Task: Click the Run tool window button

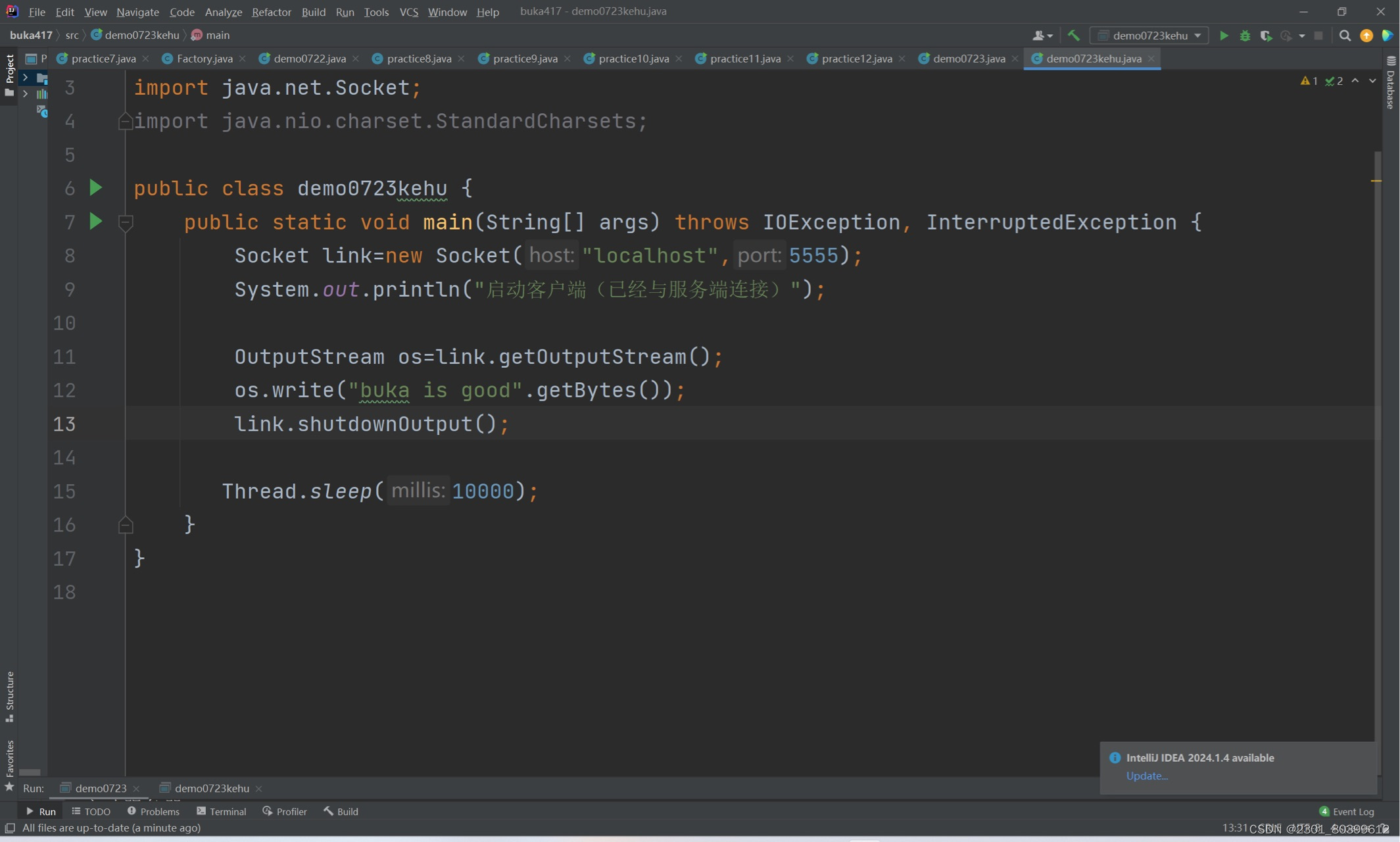Action: pyautogui.click(x=41, y=812)
